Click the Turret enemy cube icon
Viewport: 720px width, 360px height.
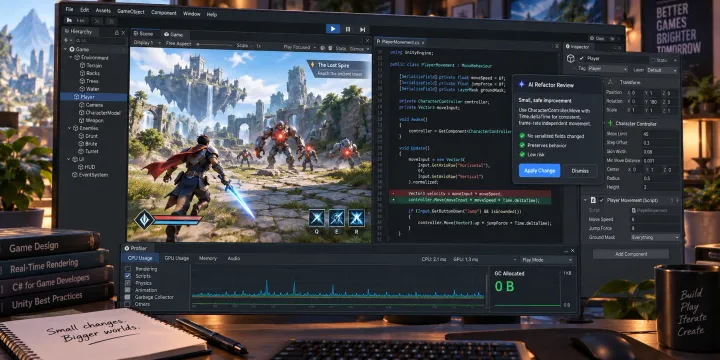tap(82, 152)
